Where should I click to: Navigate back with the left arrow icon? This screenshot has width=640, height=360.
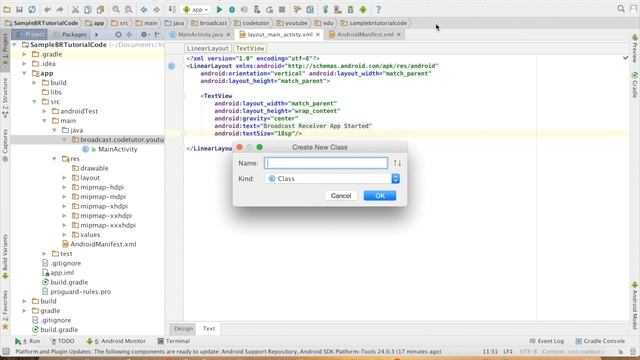tap(144, 9)
